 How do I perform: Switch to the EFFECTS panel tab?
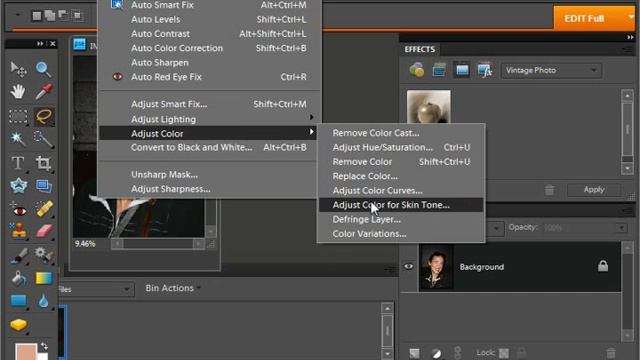[420, 49]
